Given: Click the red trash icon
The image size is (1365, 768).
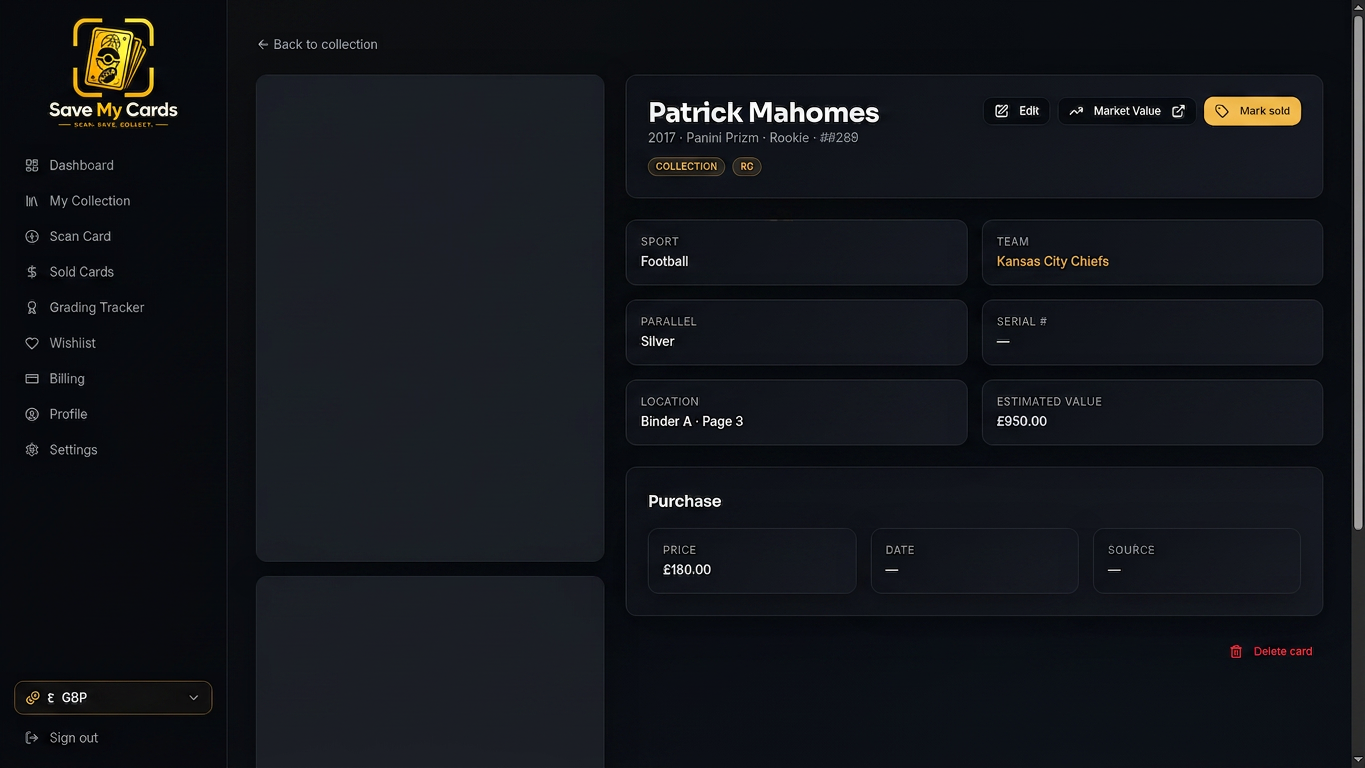Looking at the screenshot, I should (x=1236, y=651).
